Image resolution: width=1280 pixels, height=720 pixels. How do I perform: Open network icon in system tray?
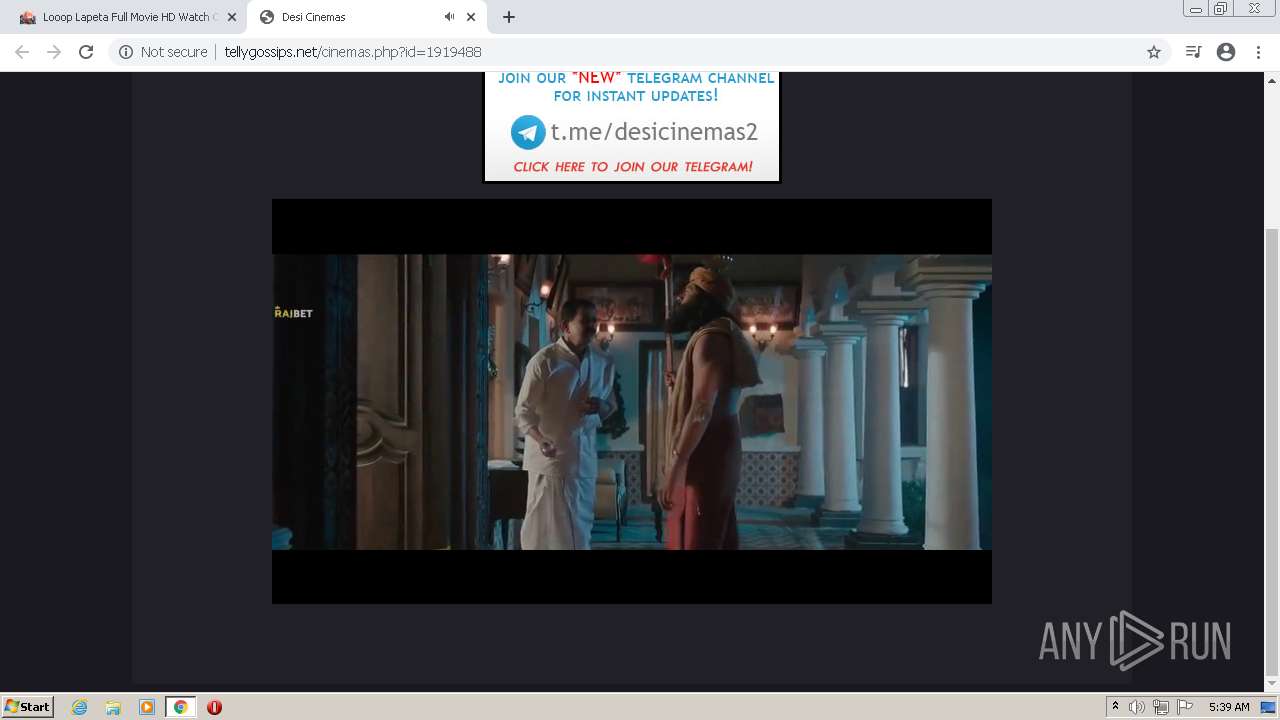pos(1160,707)
